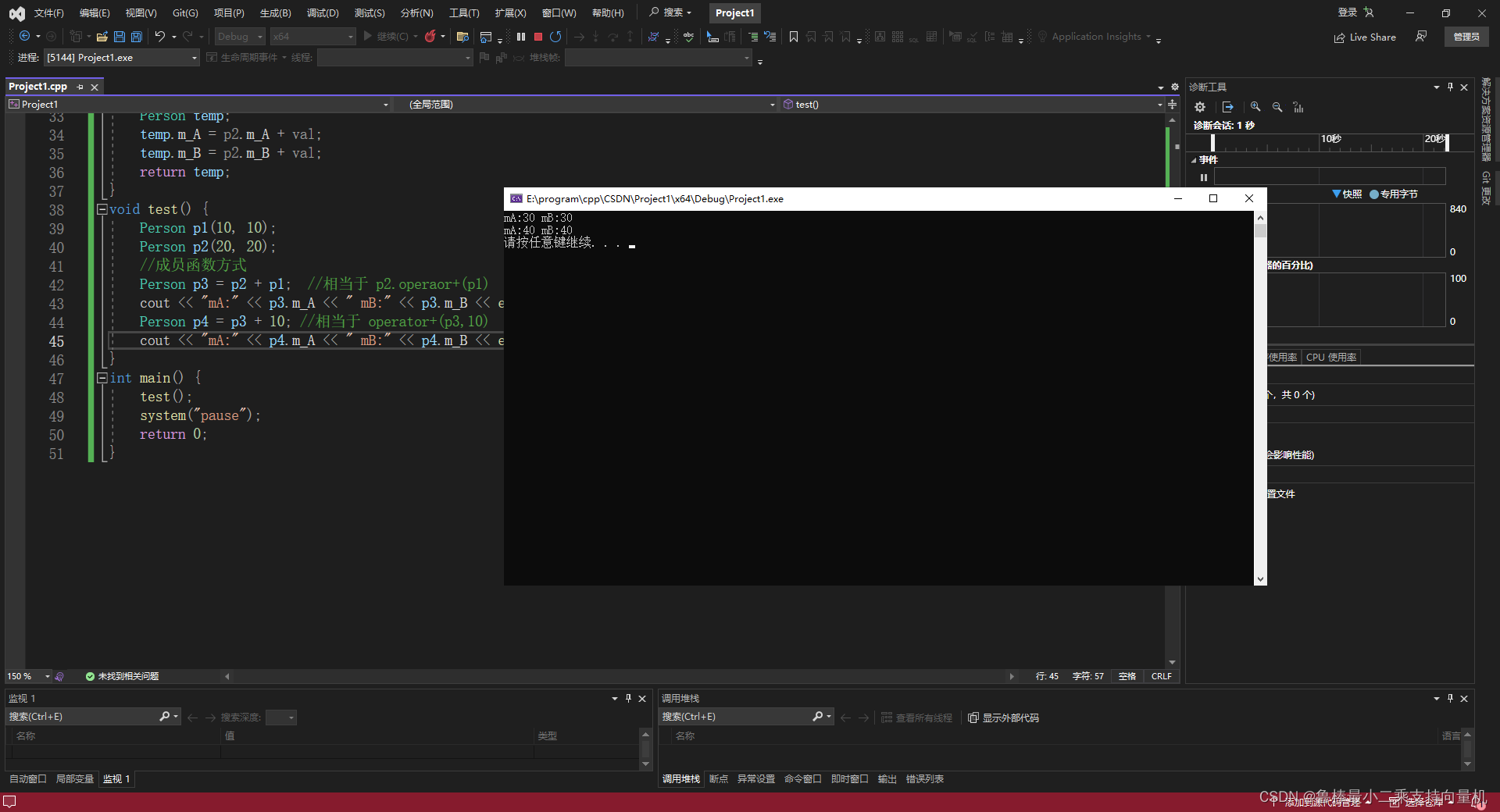
Task: Open the Tools menu
Action: coord(464,13)
